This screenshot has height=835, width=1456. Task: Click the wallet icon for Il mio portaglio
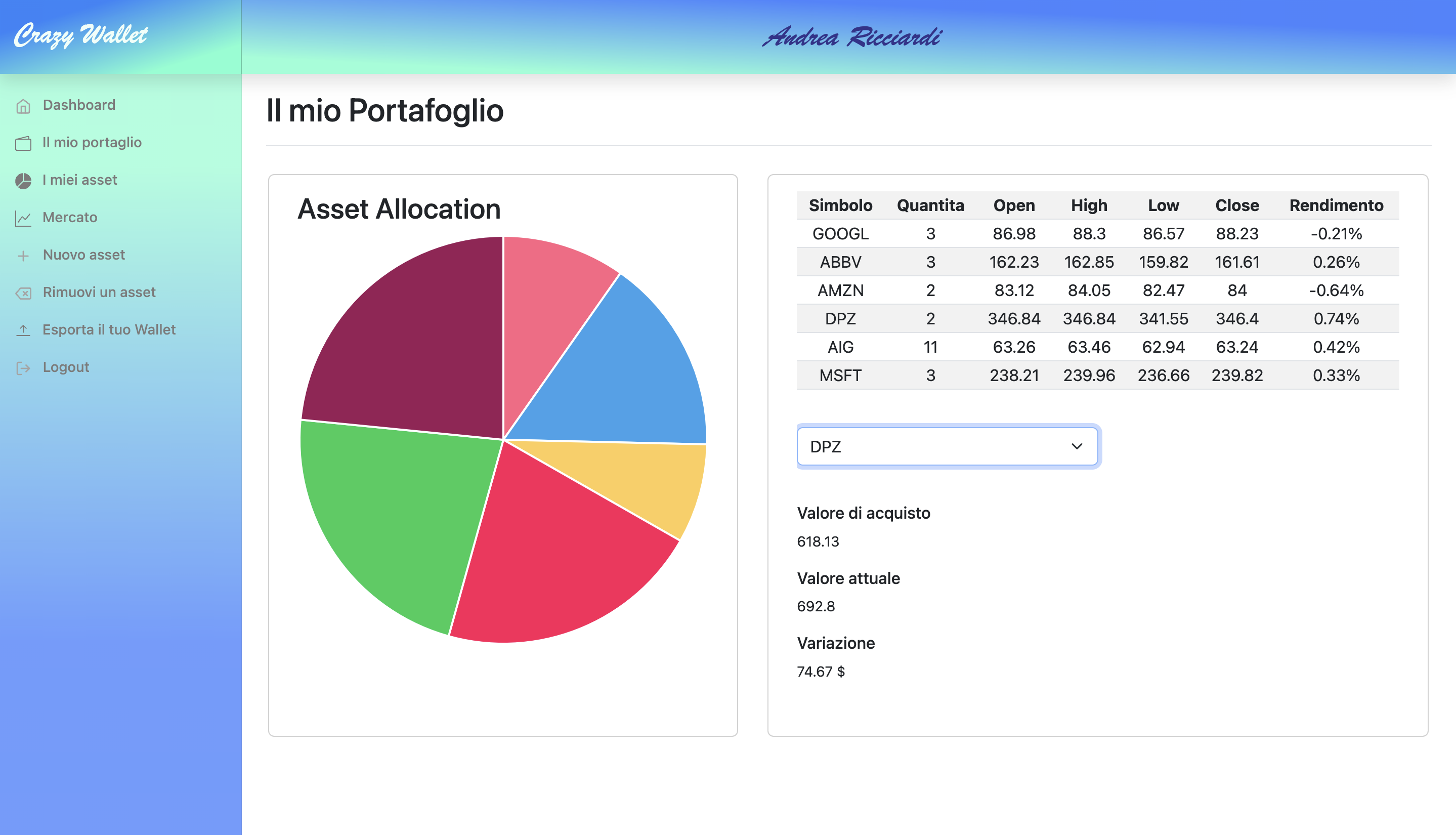23,143
